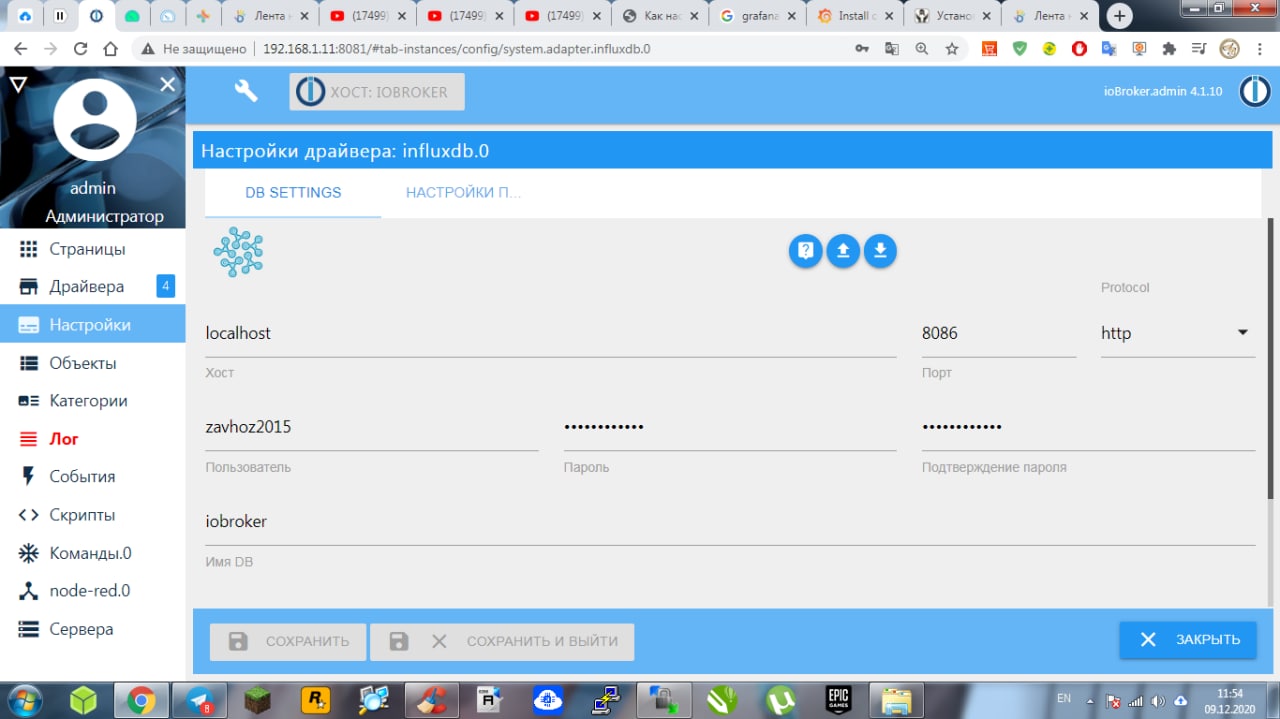Switch to the Install Grafana tab
This screenshot has height=719, width=1280.
[x=855, y=16]
